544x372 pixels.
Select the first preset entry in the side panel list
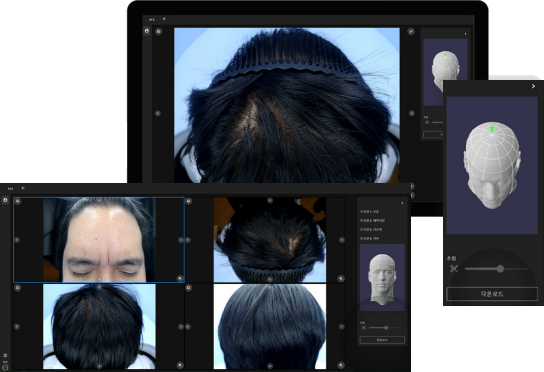point(369,211)
